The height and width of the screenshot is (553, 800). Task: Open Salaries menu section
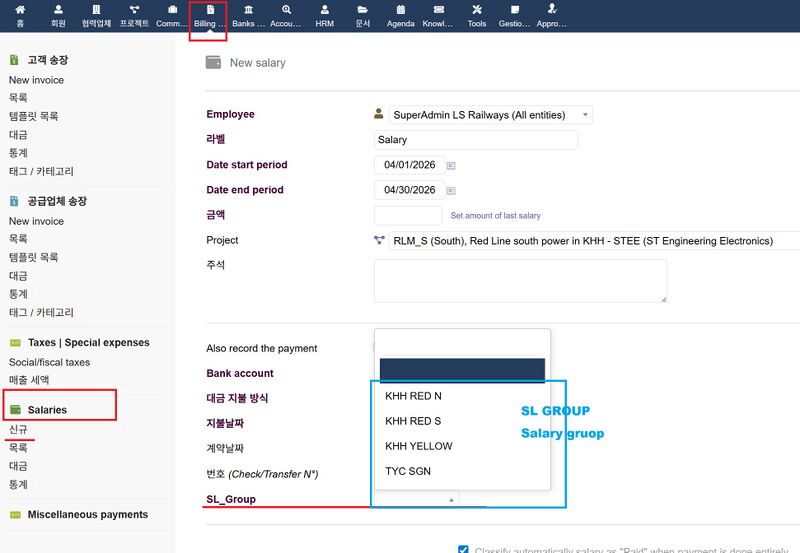point(47,410)
